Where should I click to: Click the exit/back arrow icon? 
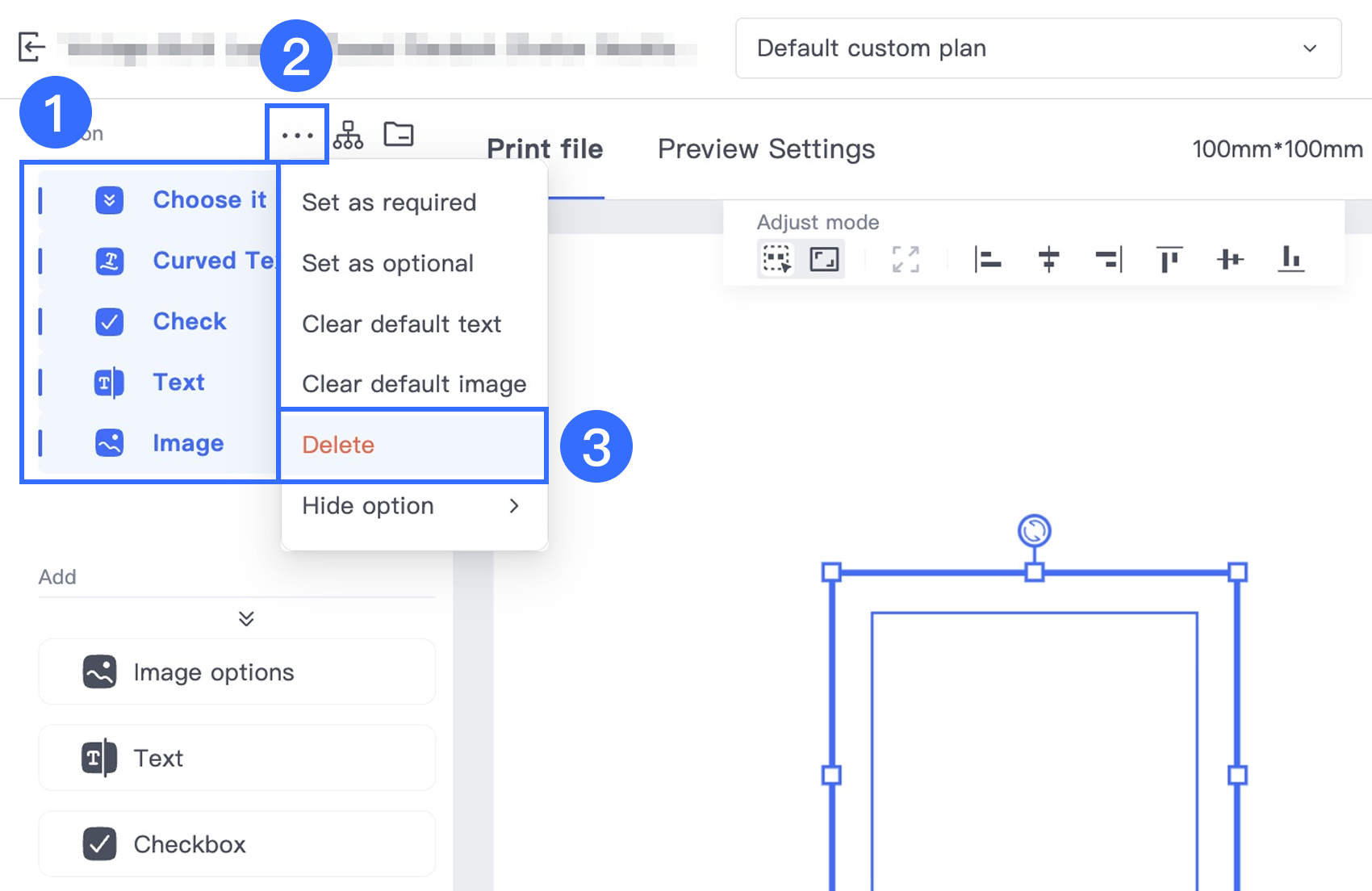click(31, 47)
